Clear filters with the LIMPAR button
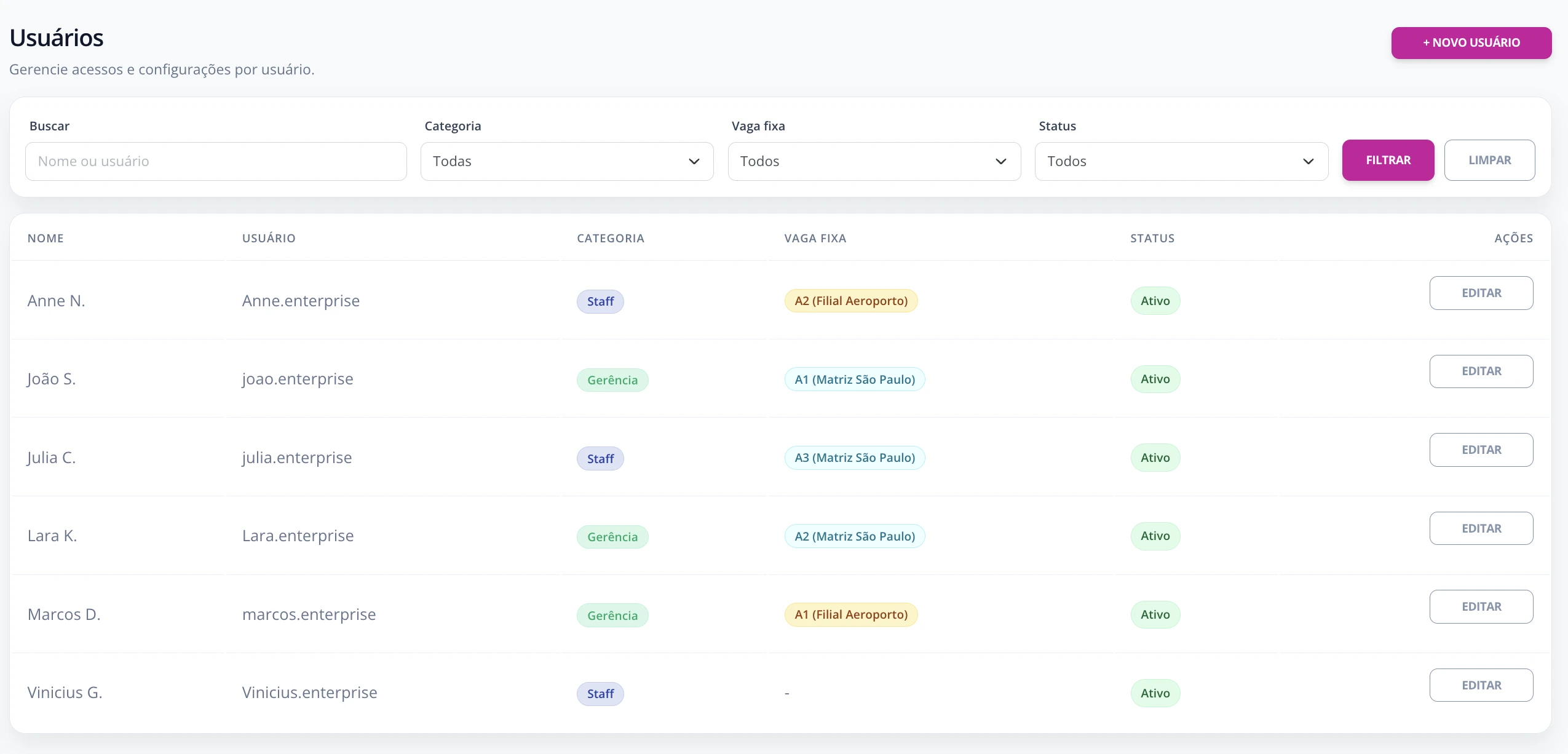This screenshot has height=754, width=1568. pyautogui.click(x=1489, y=160)
